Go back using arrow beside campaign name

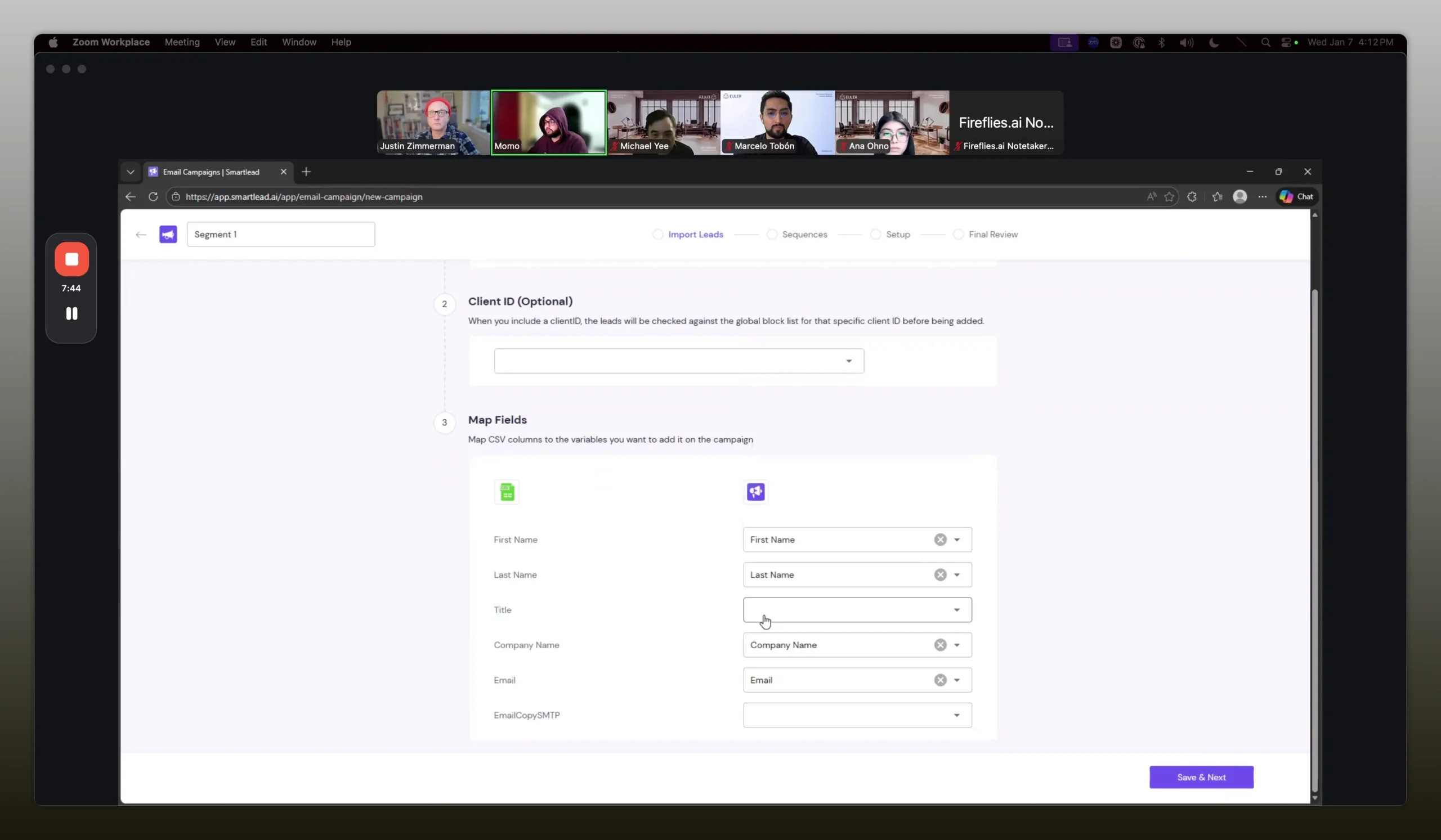point(141,234)
